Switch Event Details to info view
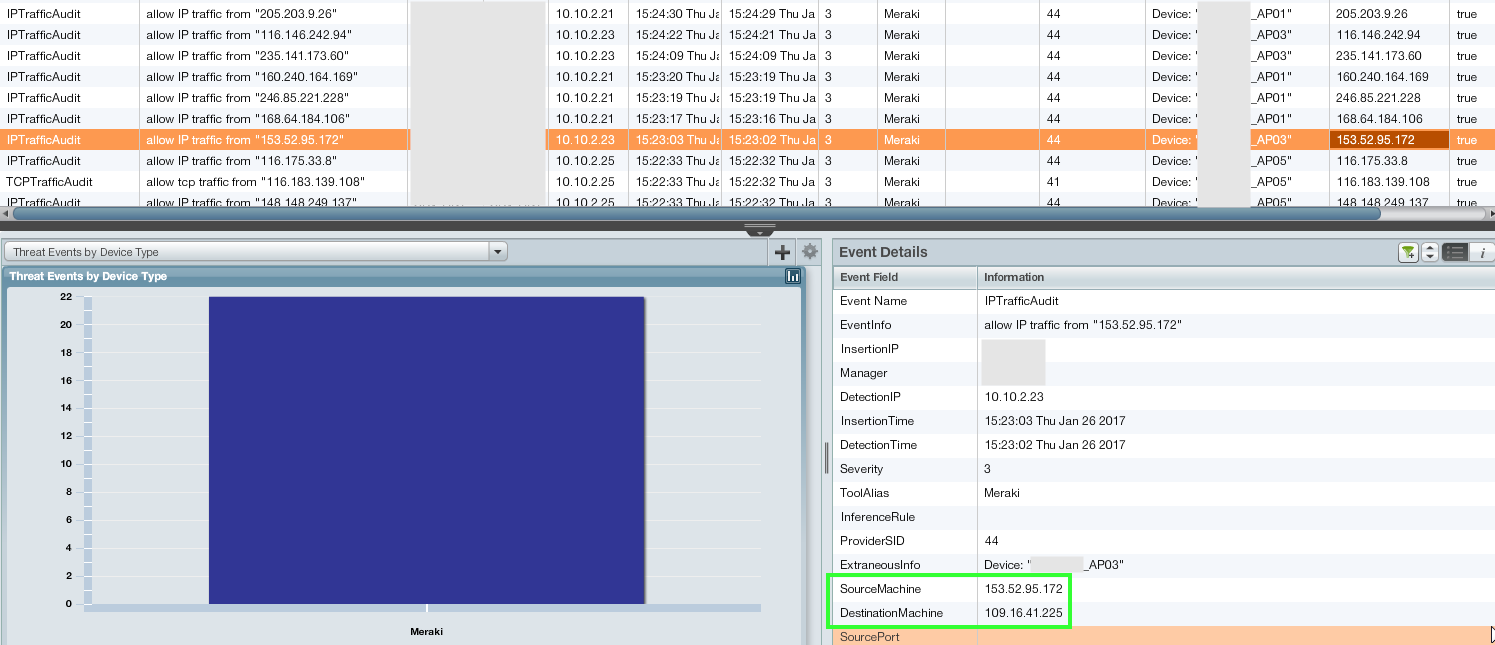The image size is (1495, 645). pos(1481,253)
